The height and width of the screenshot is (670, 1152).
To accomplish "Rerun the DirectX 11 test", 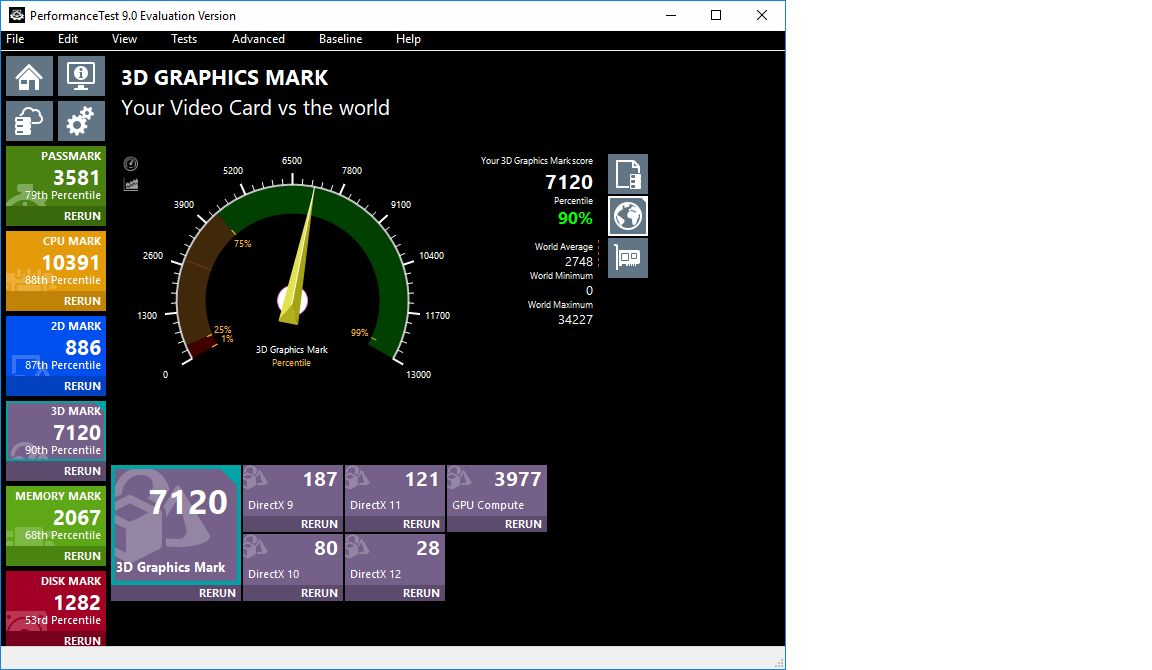I will tap(421, 524).
